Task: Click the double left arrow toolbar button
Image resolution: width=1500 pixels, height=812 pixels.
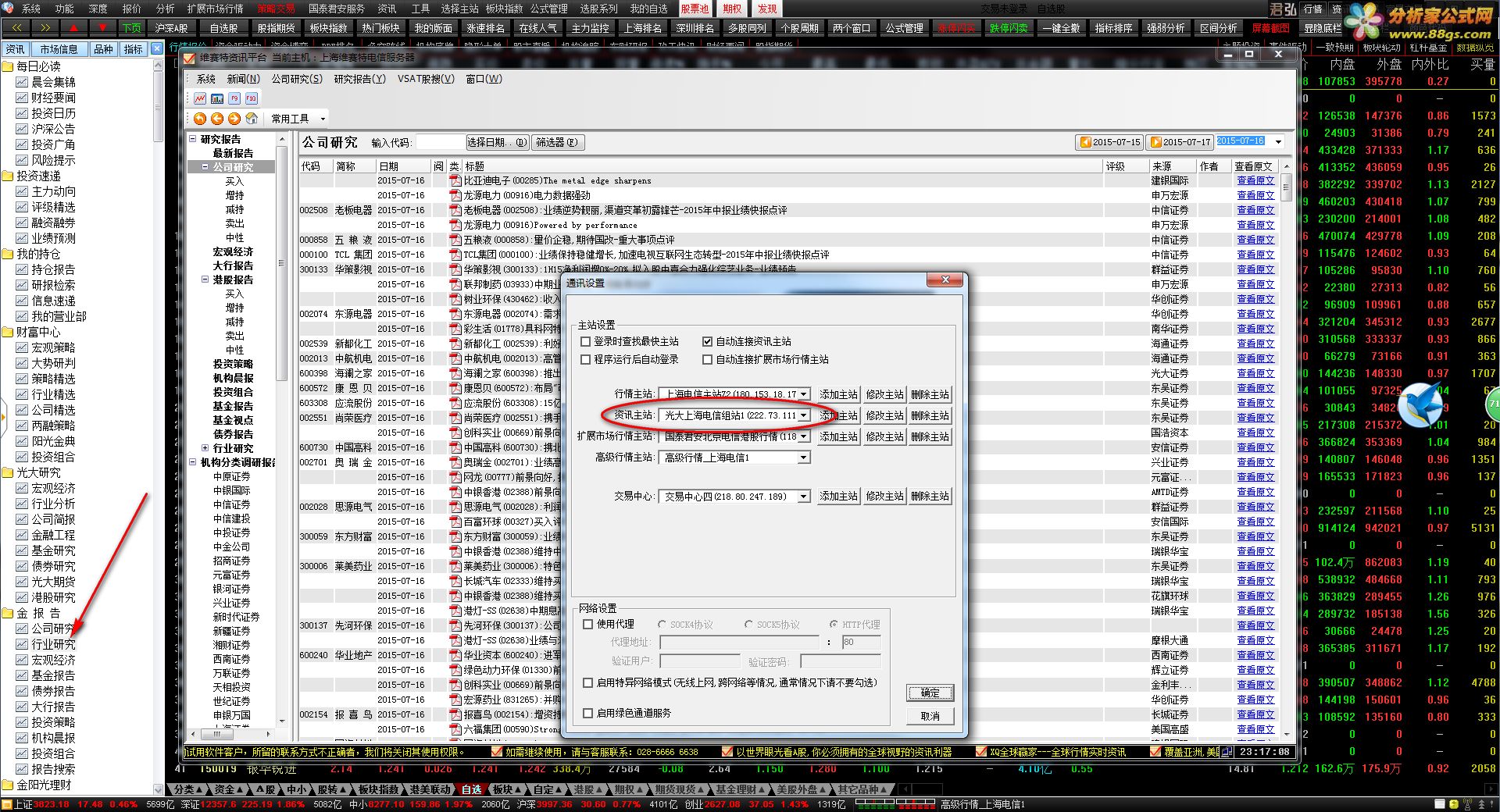Action: point(16,28)
